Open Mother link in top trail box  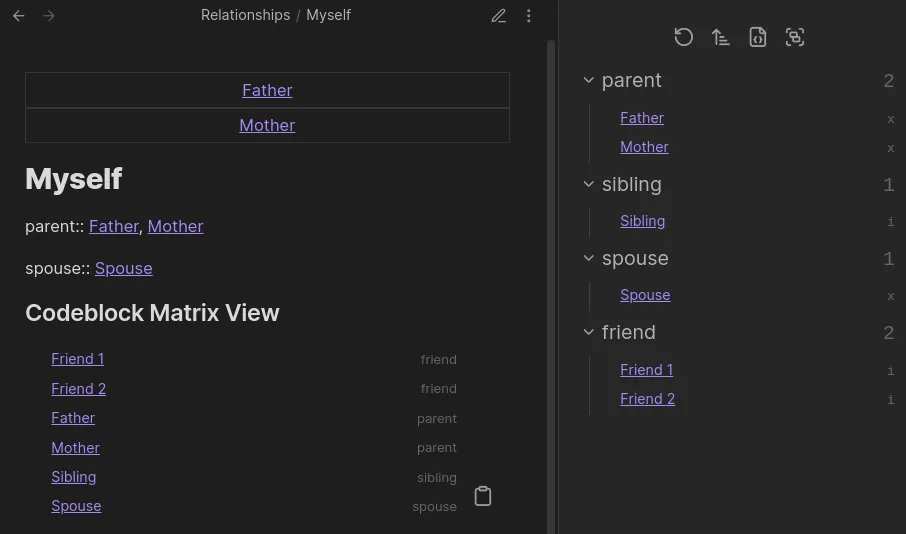[267, 125]
